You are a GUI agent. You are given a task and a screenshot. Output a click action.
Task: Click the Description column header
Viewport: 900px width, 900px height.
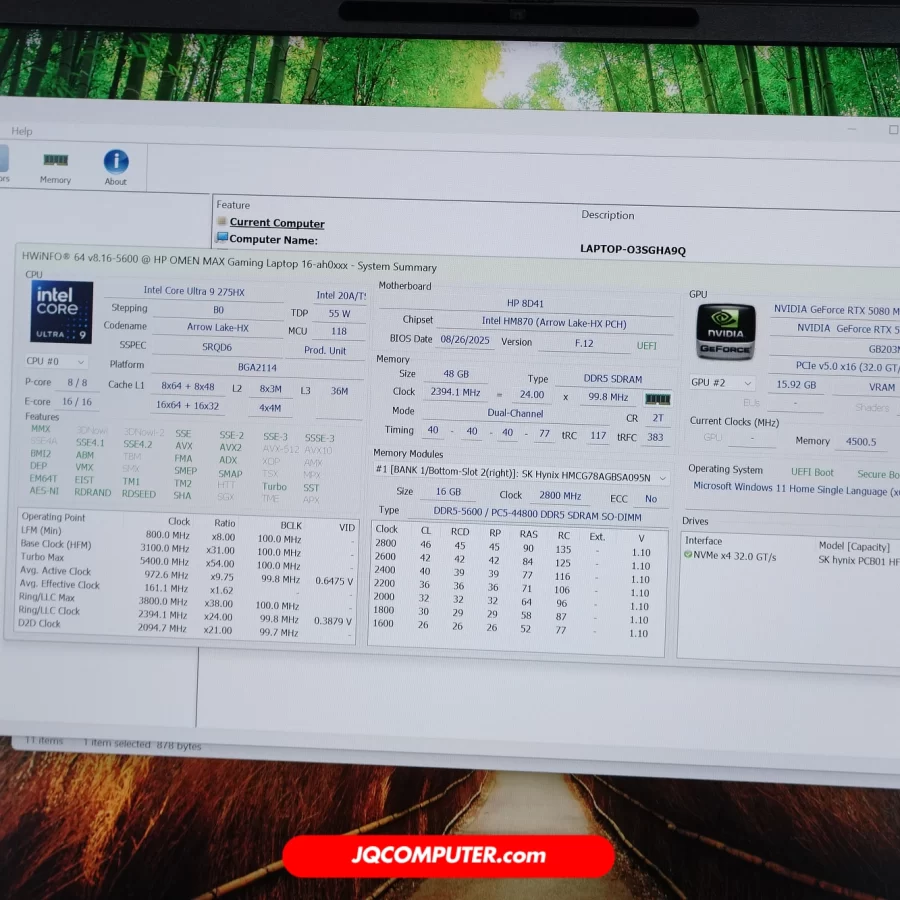[x=607, y=215]
